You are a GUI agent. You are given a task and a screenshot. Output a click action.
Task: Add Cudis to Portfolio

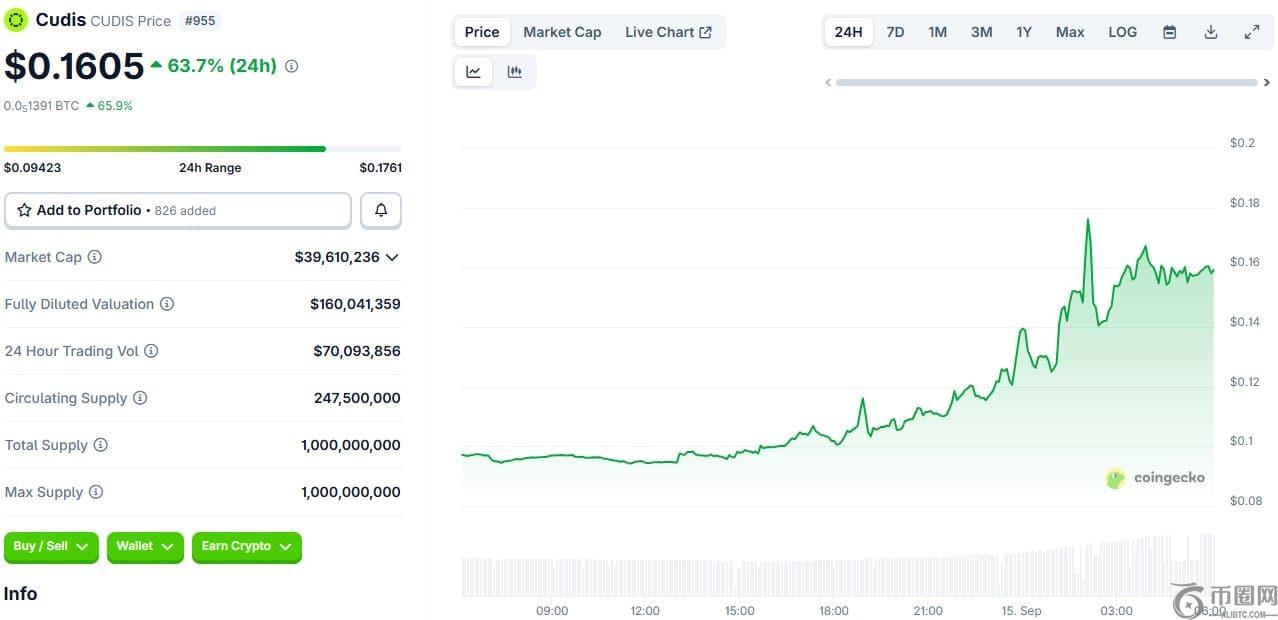point(178,210)
